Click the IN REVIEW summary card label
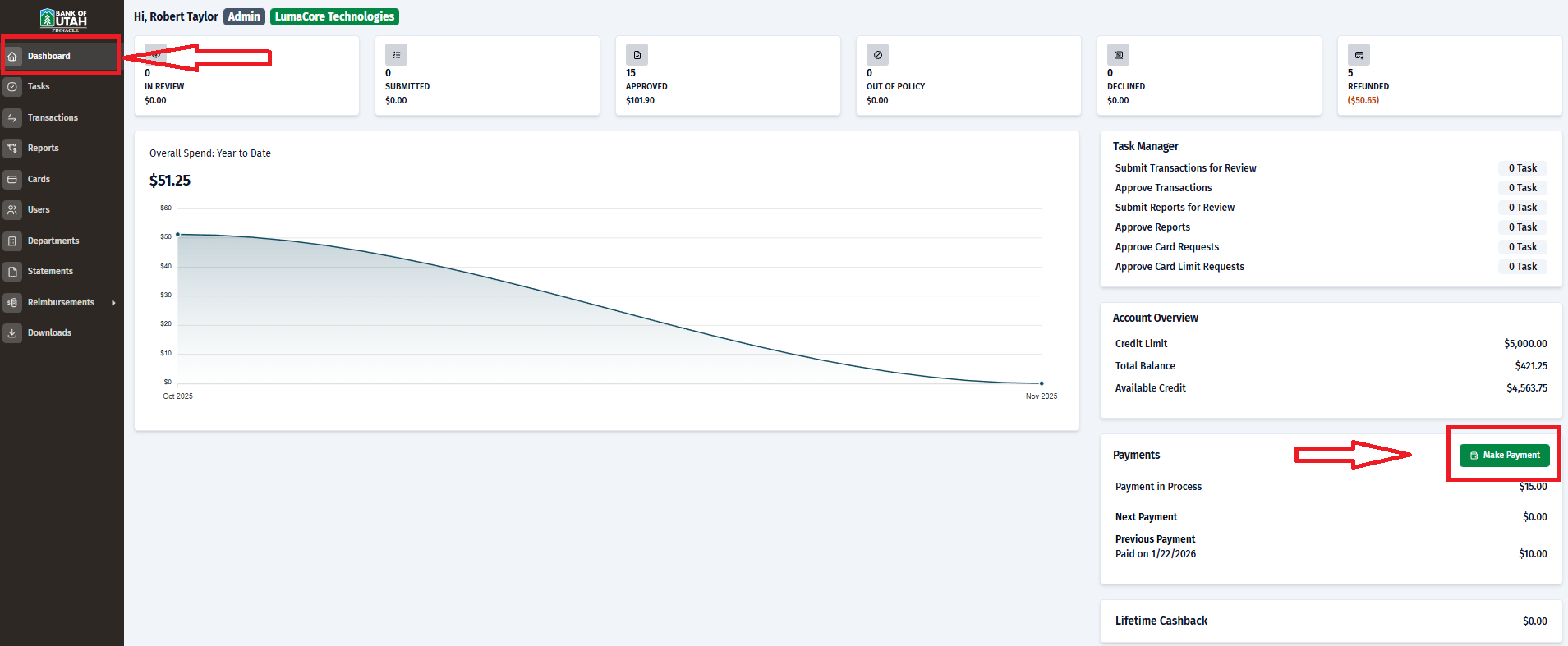The width and height of the screenshot is (1568, 646). pyautogui.click(x=164, y=86)
